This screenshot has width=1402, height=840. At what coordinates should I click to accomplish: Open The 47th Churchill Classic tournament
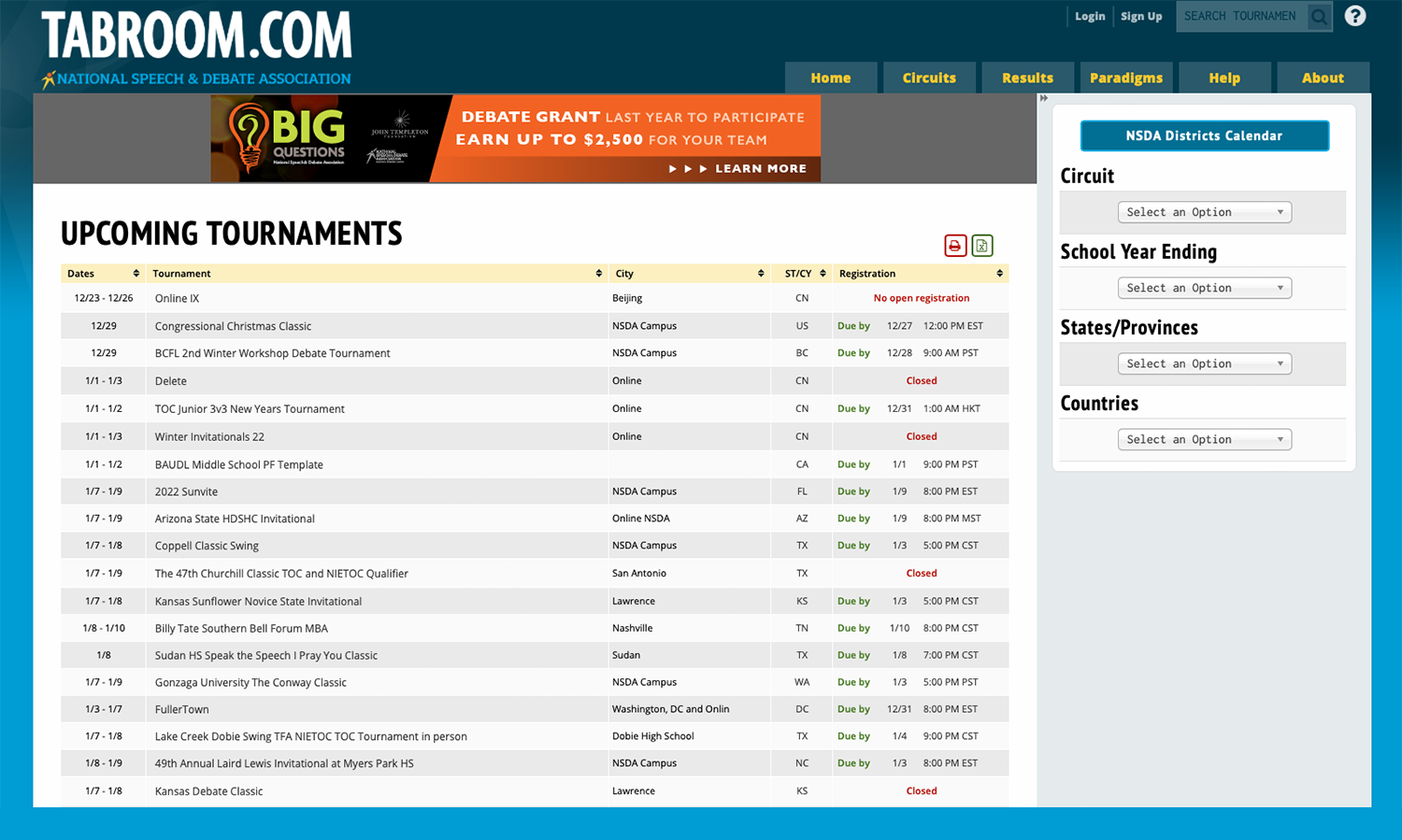(x=281, y=574)
